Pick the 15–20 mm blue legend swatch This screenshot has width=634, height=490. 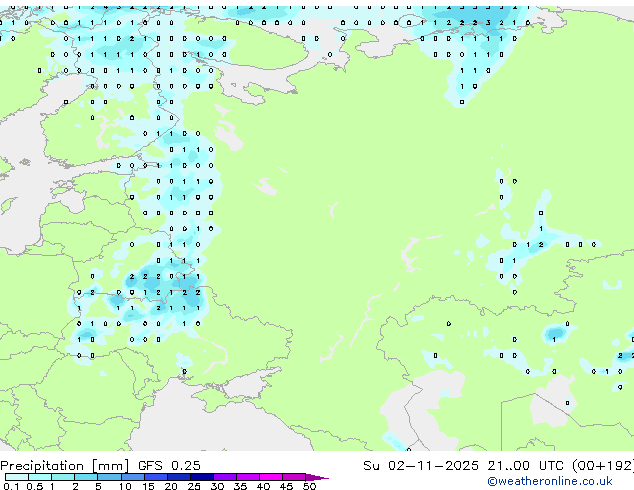point(156,477)
